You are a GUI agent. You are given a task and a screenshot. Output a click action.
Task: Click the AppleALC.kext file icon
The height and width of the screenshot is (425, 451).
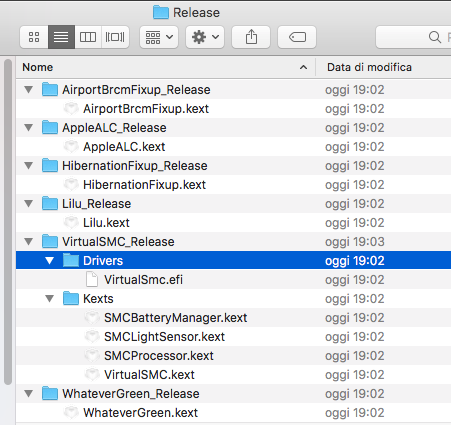71,147
